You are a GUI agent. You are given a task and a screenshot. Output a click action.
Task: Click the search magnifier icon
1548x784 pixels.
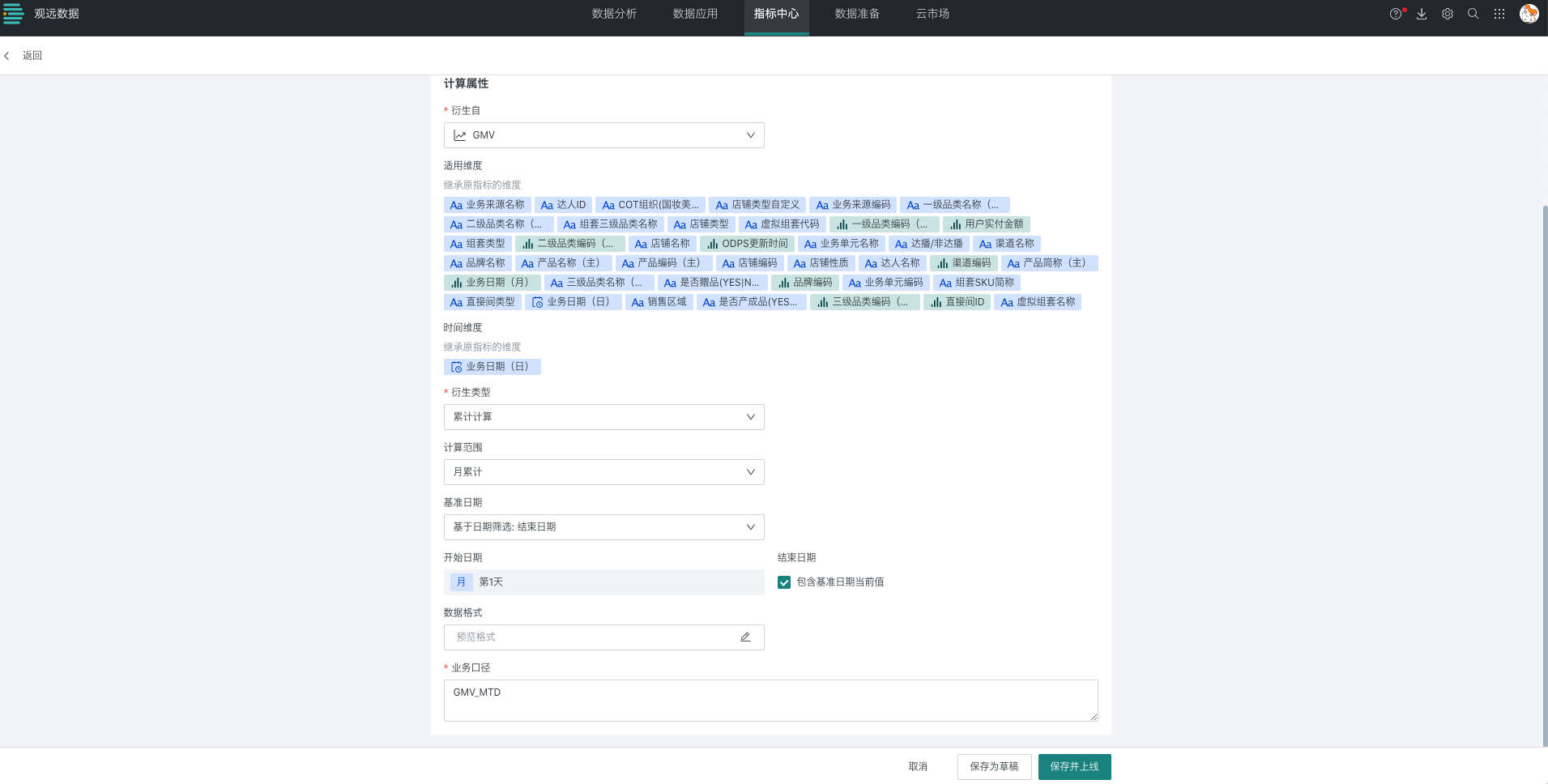1473,14
